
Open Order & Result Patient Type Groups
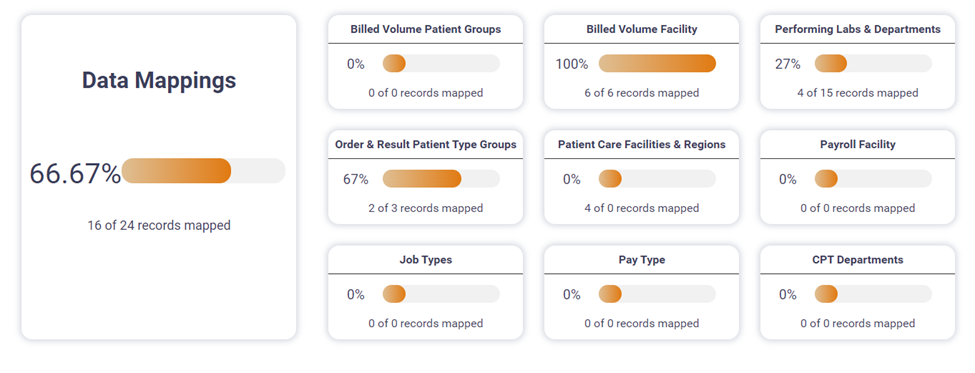(425, 177)
